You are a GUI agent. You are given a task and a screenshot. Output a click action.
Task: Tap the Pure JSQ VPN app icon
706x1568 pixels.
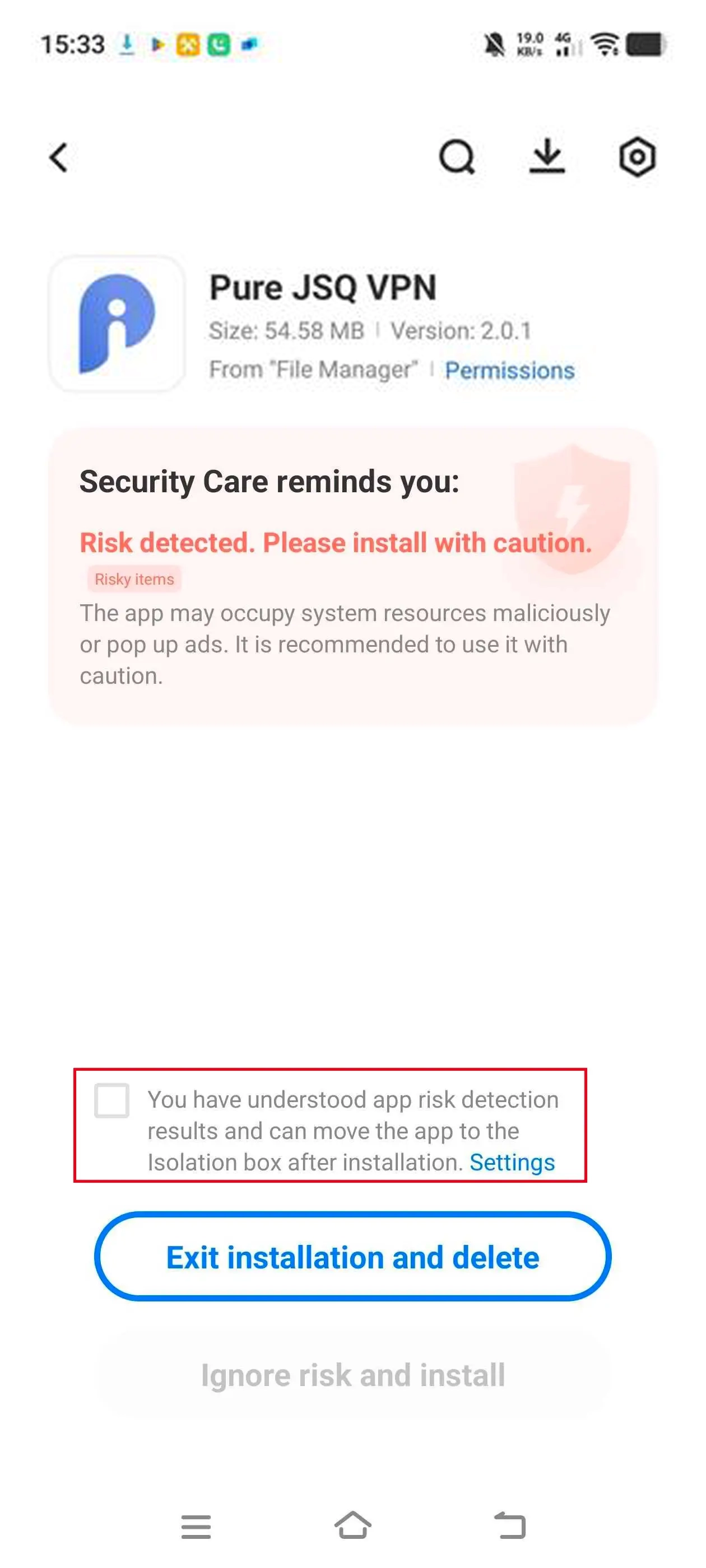point(117,323)
